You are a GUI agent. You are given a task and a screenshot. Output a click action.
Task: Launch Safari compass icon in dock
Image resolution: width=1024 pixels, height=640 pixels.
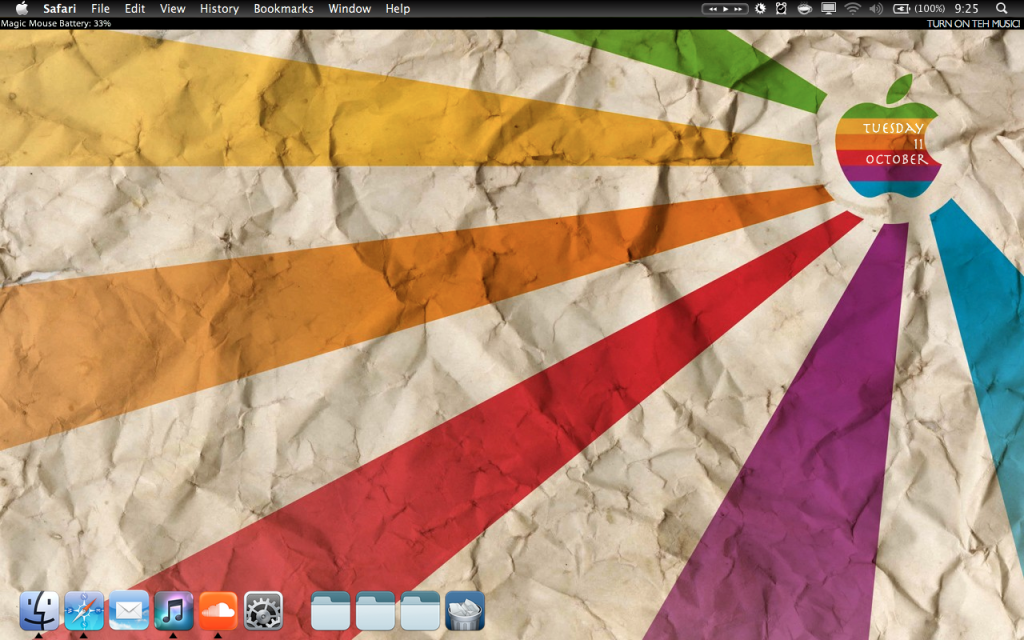click(x=84, y=611)
